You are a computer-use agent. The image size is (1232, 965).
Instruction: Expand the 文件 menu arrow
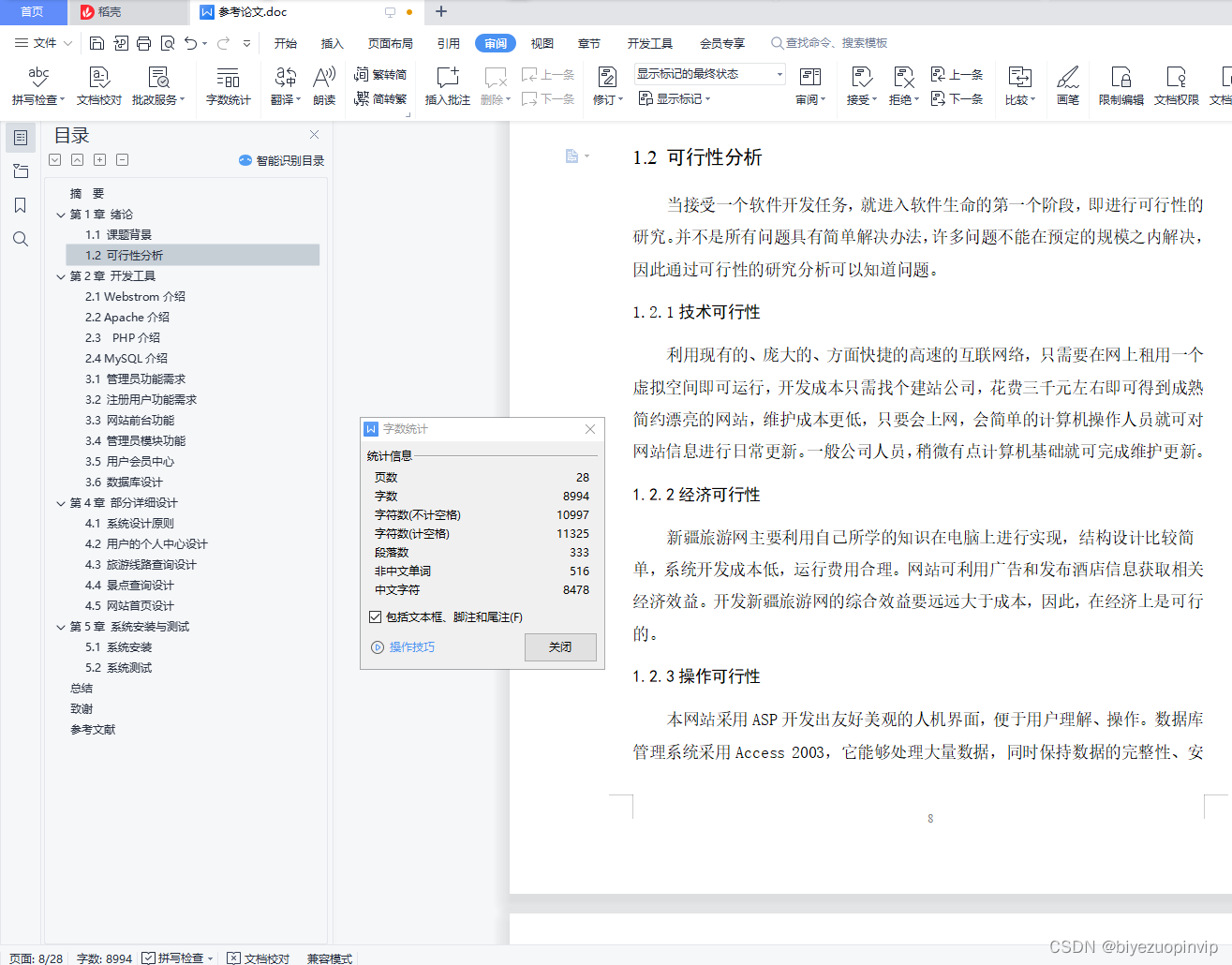67,43
